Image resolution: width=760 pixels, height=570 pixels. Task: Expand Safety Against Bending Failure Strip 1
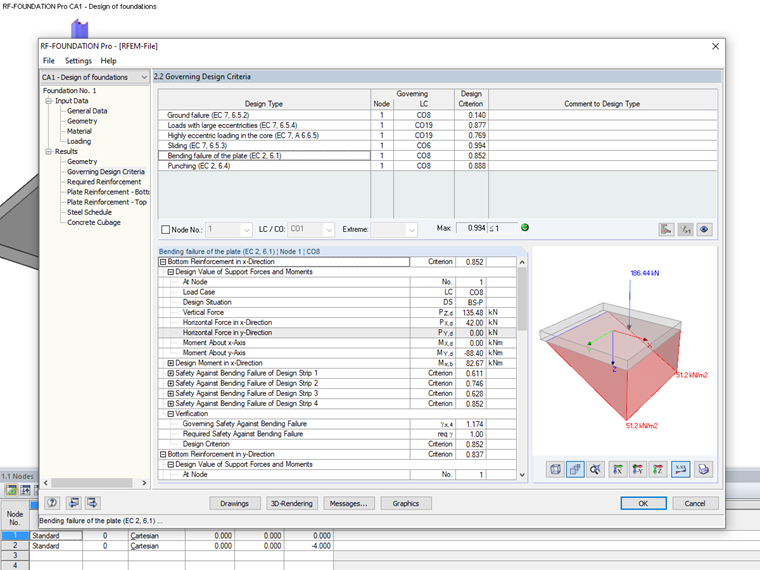pyautogui.click(x=171, y=373)
